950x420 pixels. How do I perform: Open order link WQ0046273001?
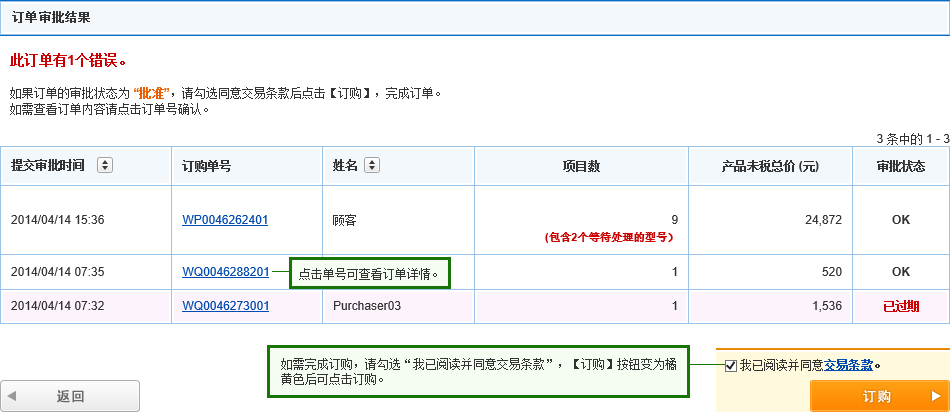pos(225,306)
